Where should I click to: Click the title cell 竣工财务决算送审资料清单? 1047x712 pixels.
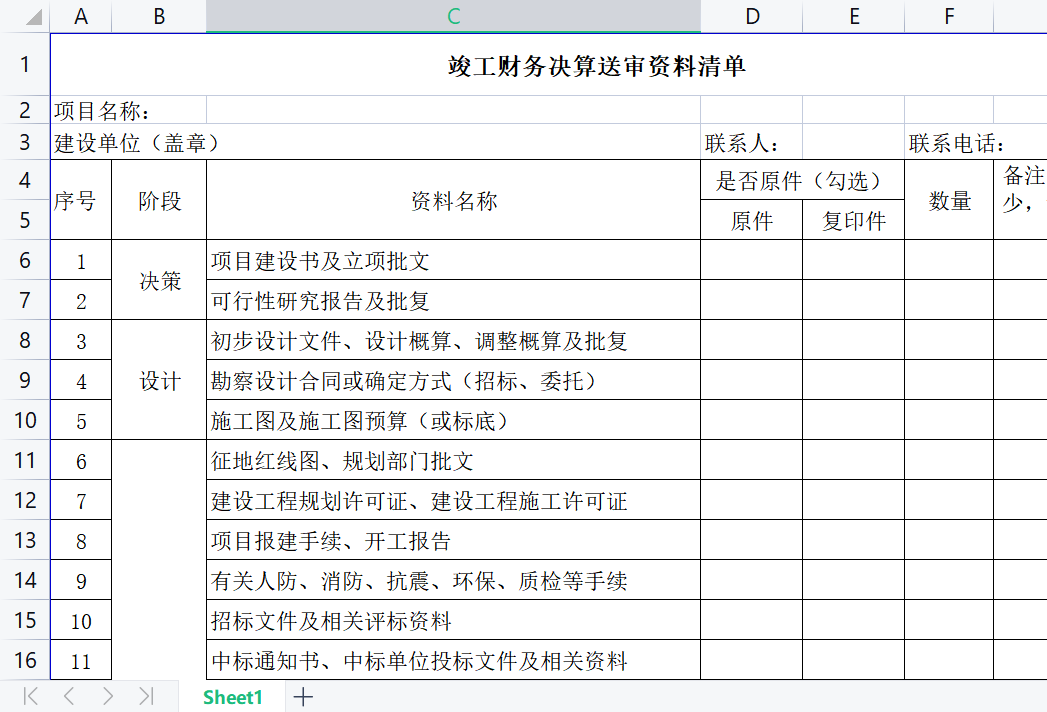click(596, 66)
